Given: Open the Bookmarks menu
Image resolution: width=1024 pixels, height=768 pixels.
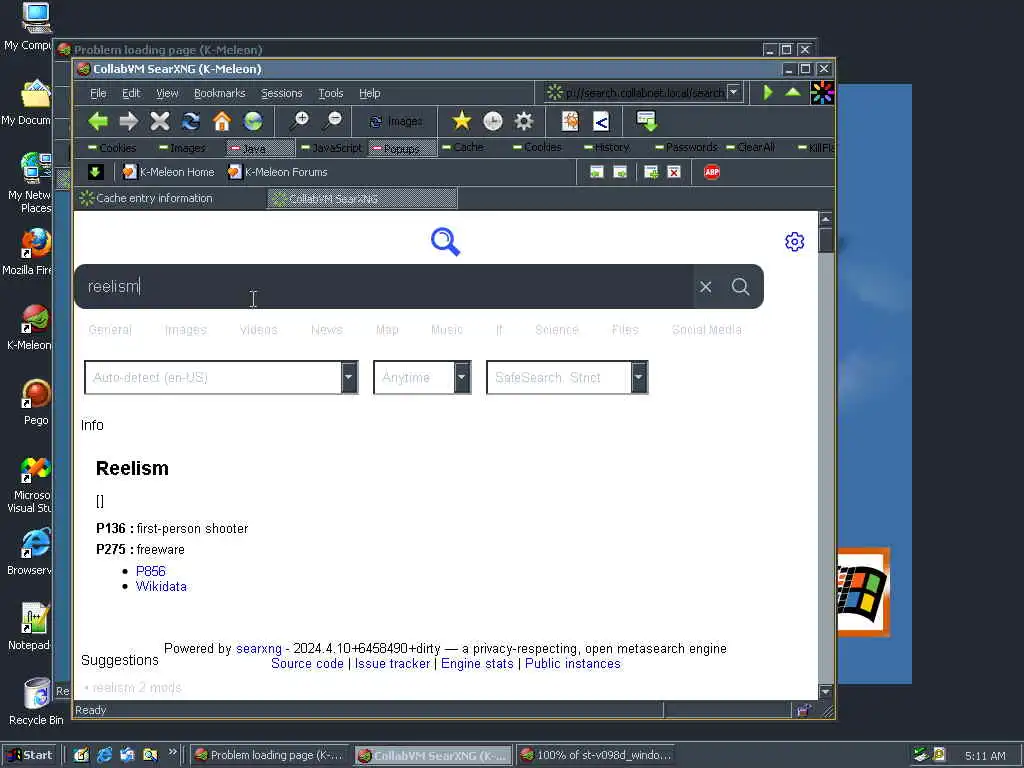Looking at the screenshot, I should tap(219, 93).
